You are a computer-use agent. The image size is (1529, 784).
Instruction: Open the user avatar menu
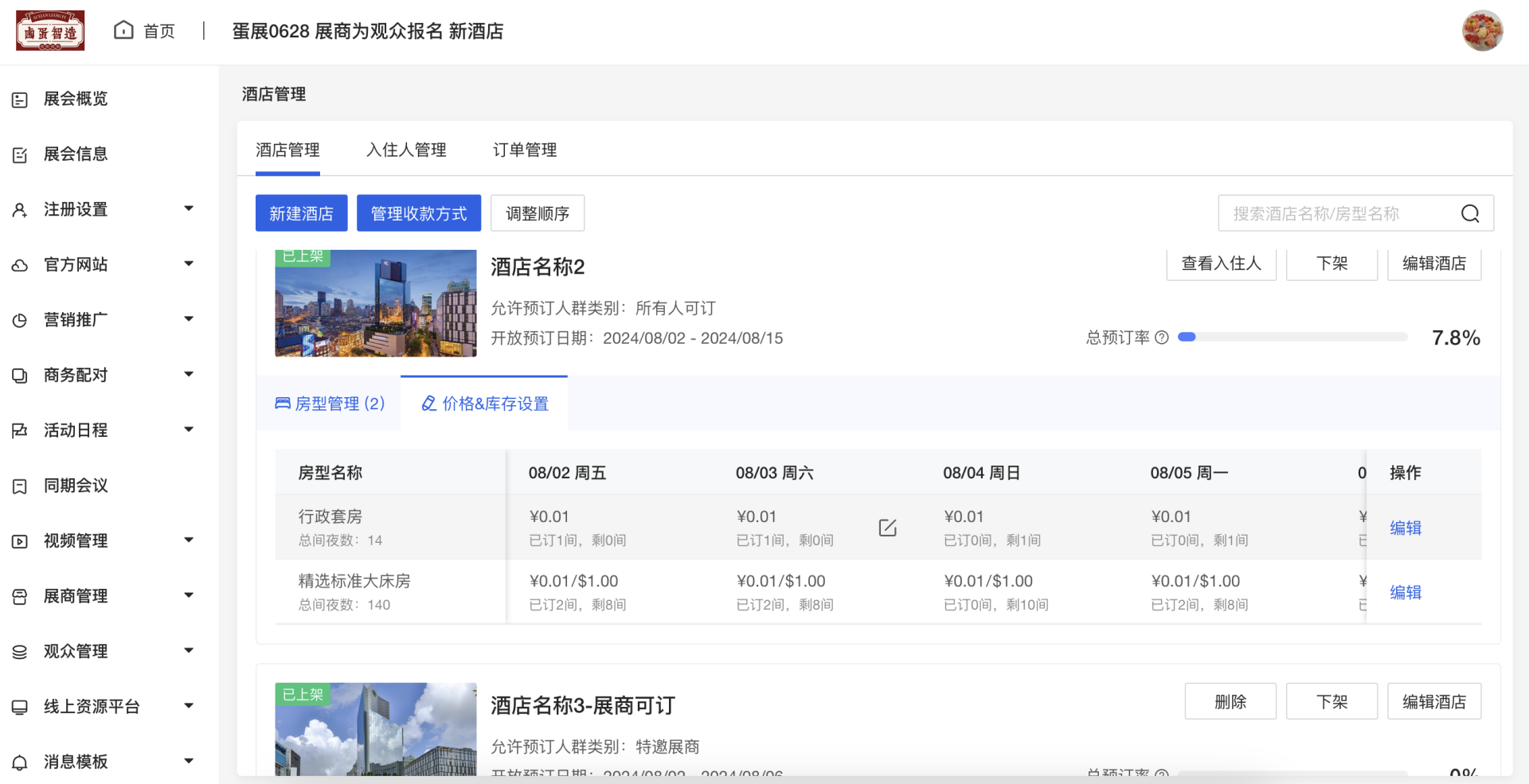(x=1482, y=31)
